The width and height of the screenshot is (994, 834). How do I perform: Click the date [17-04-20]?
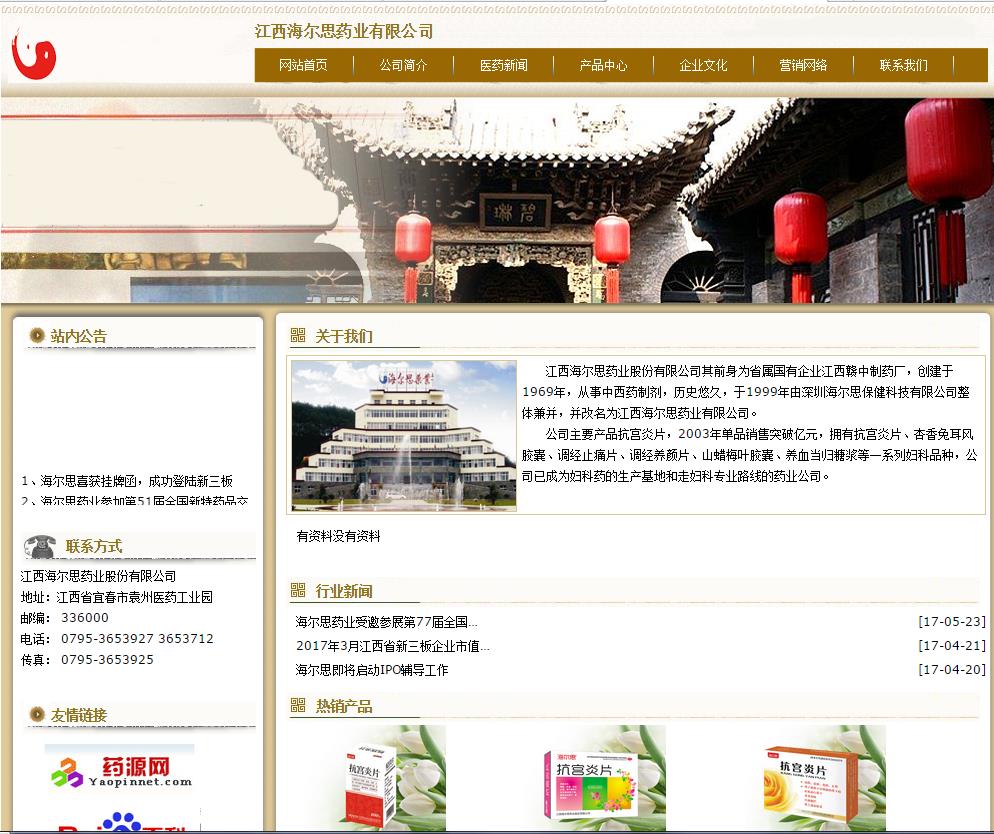pos(952,670)
